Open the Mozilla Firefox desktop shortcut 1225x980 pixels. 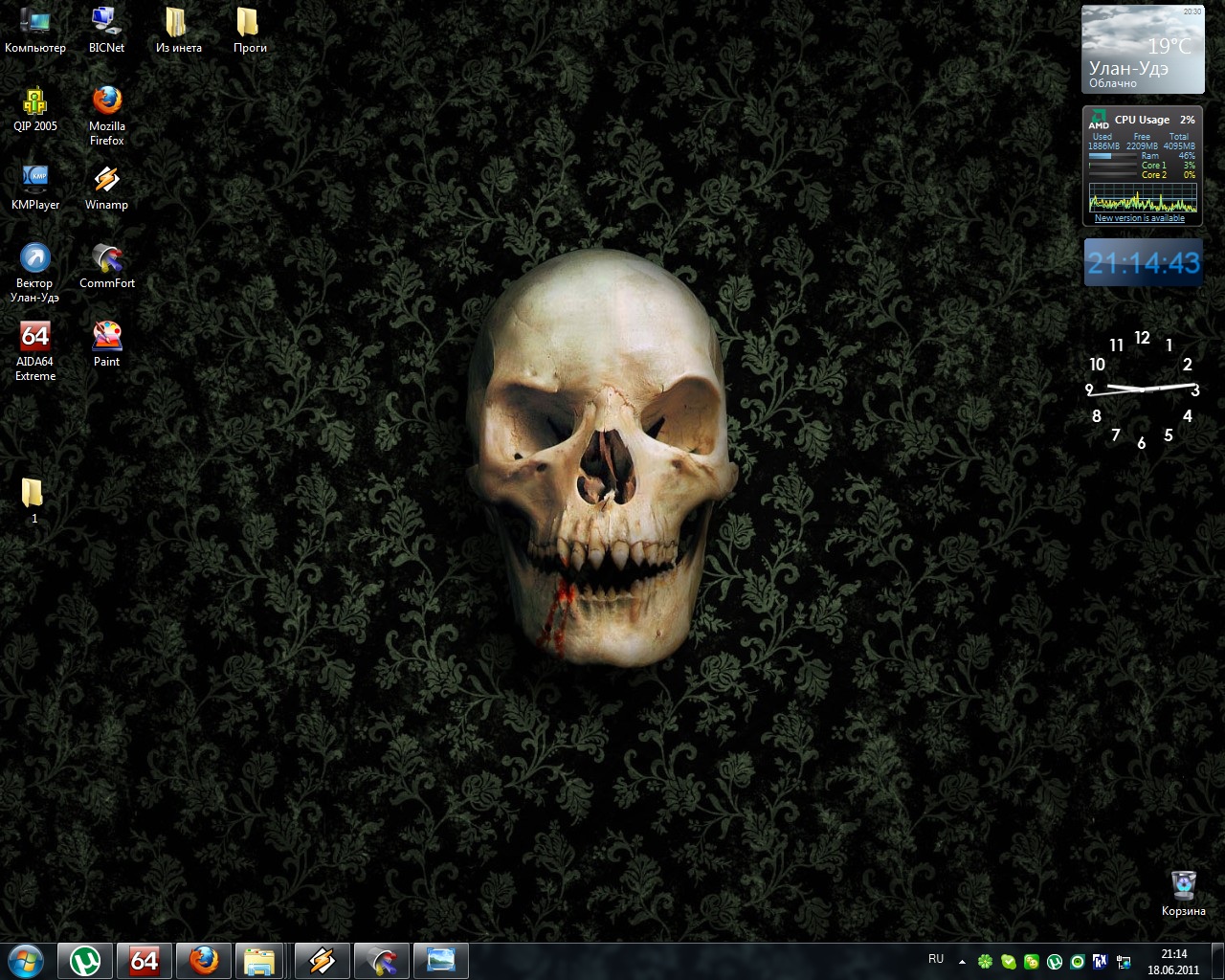click(x=106, y=100)
